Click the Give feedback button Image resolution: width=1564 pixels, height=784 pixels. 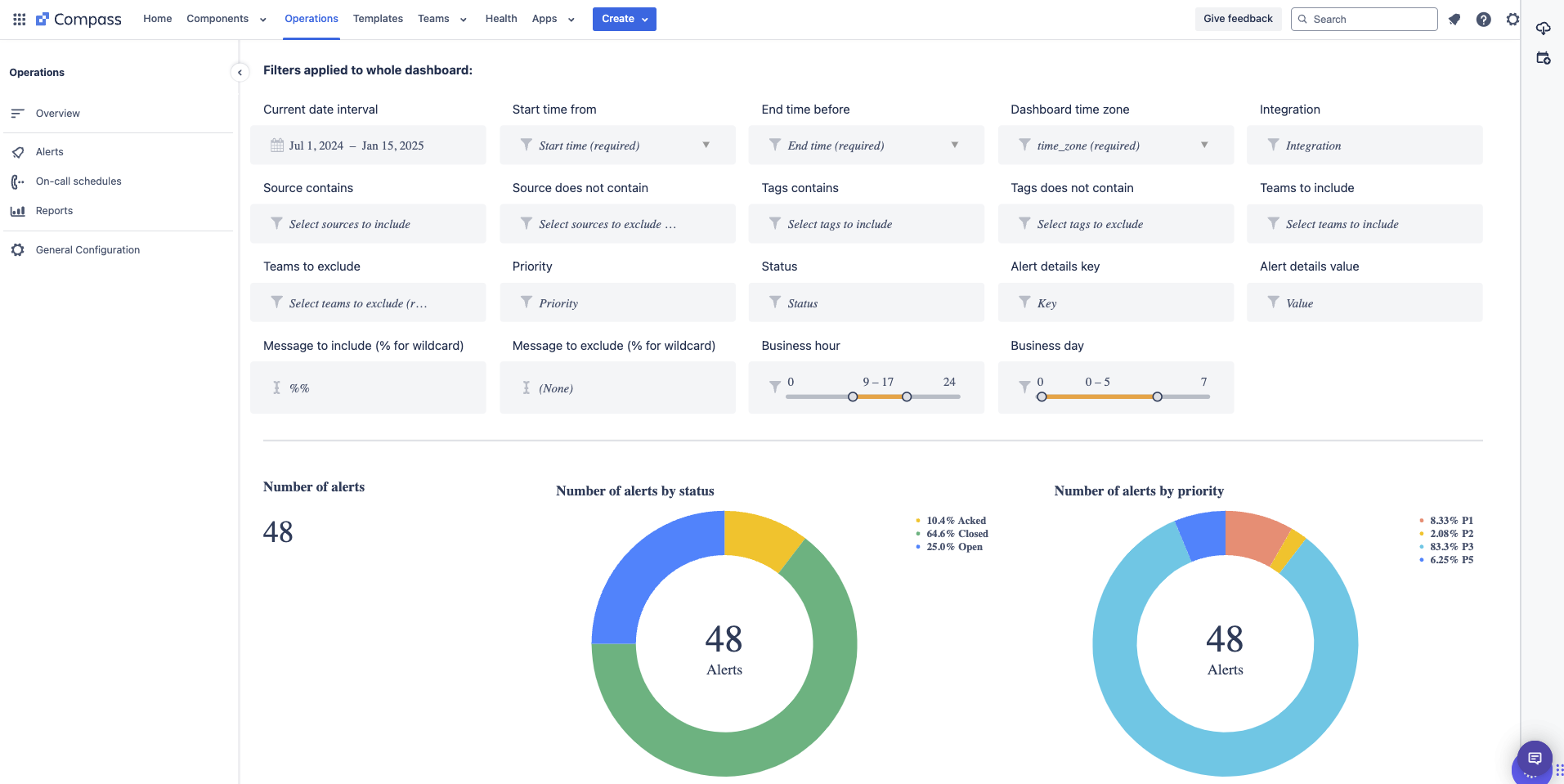[x=1238, y=19]
